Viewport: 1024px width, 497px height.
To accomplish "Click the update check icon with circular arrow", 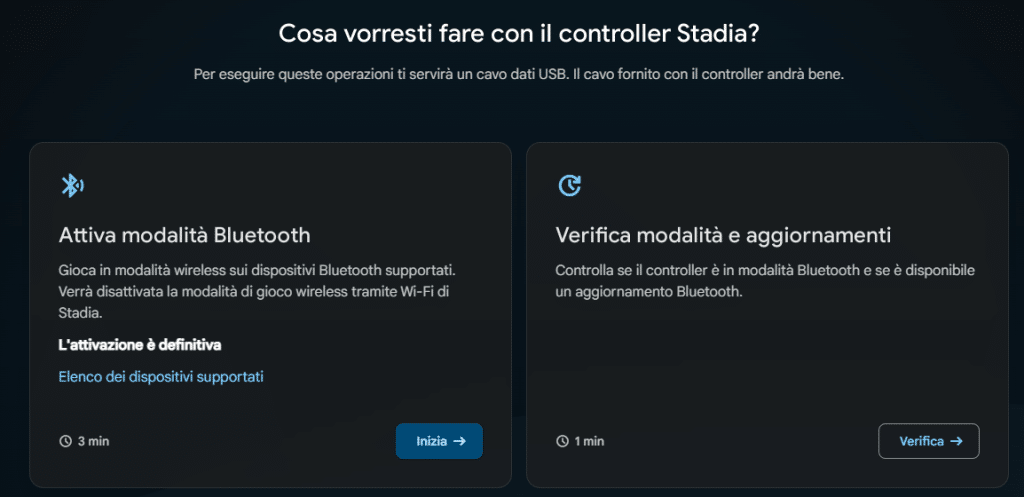I will pos(569,185).
